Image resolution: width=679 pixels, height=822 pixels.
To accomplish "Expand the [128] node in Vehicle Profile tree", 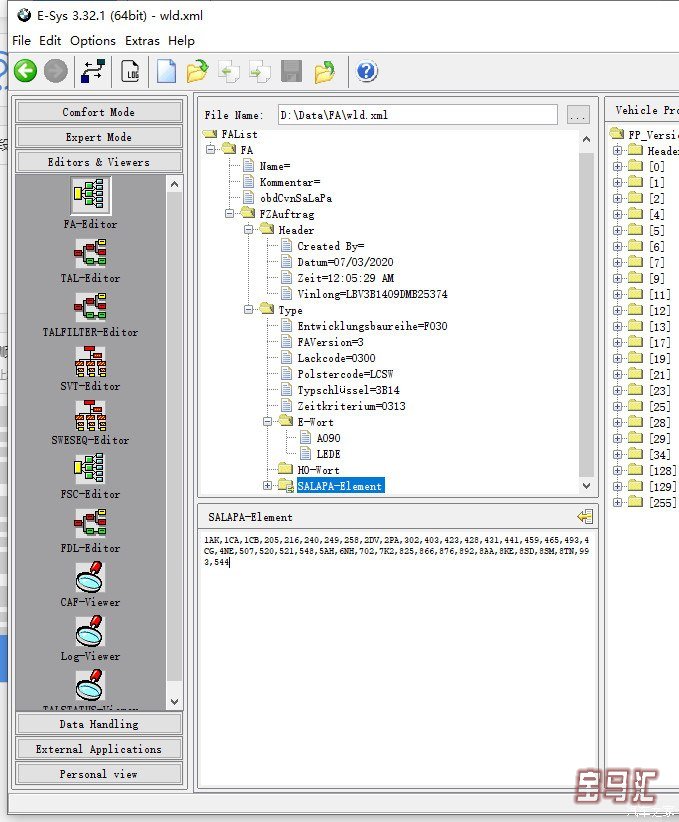I will 617,470.
